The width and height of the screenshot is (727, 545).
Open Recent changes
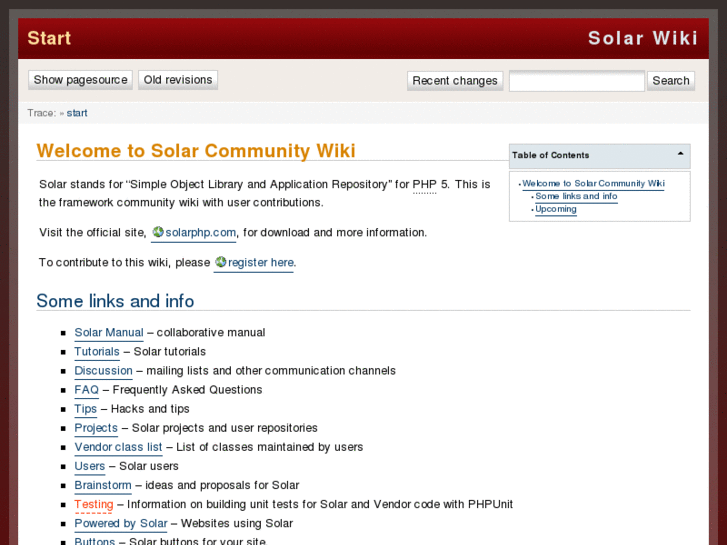[x=455, y=81]
